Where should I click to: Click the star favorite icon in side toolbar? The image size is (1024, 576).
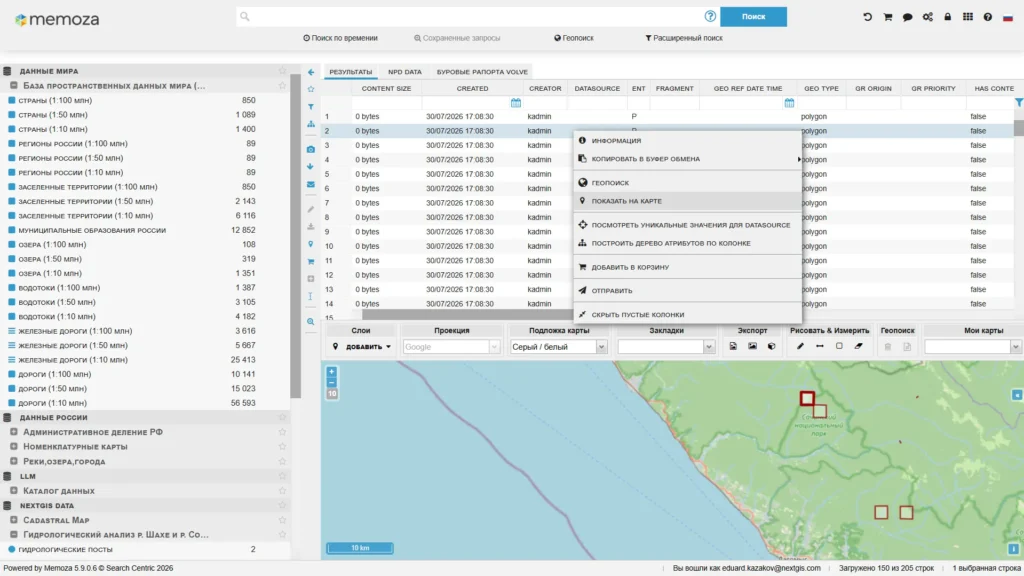[x=311, y=89]
